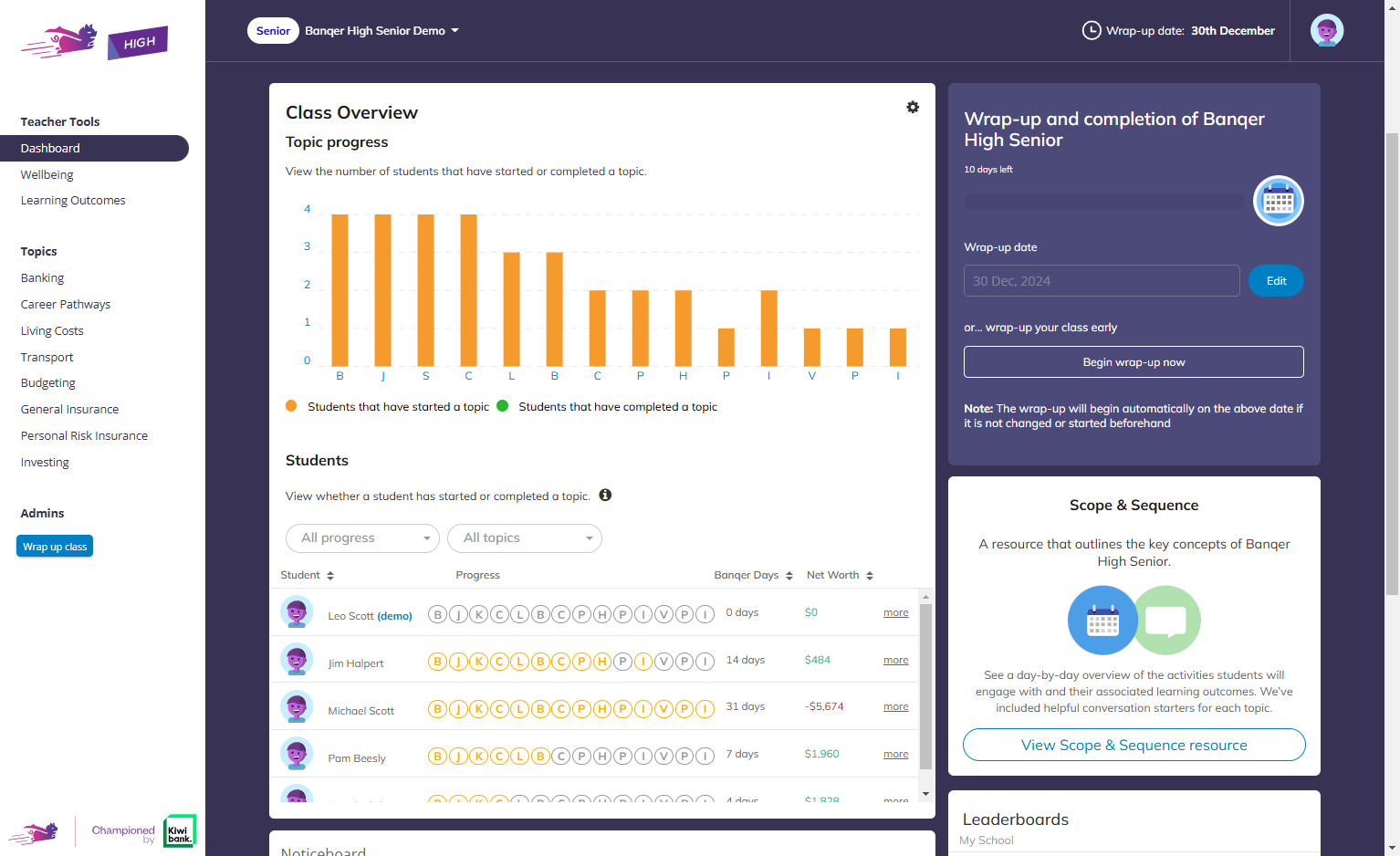Click more link for Jim Halpert
1400x856 pixels.
click(x=895, y=660)
